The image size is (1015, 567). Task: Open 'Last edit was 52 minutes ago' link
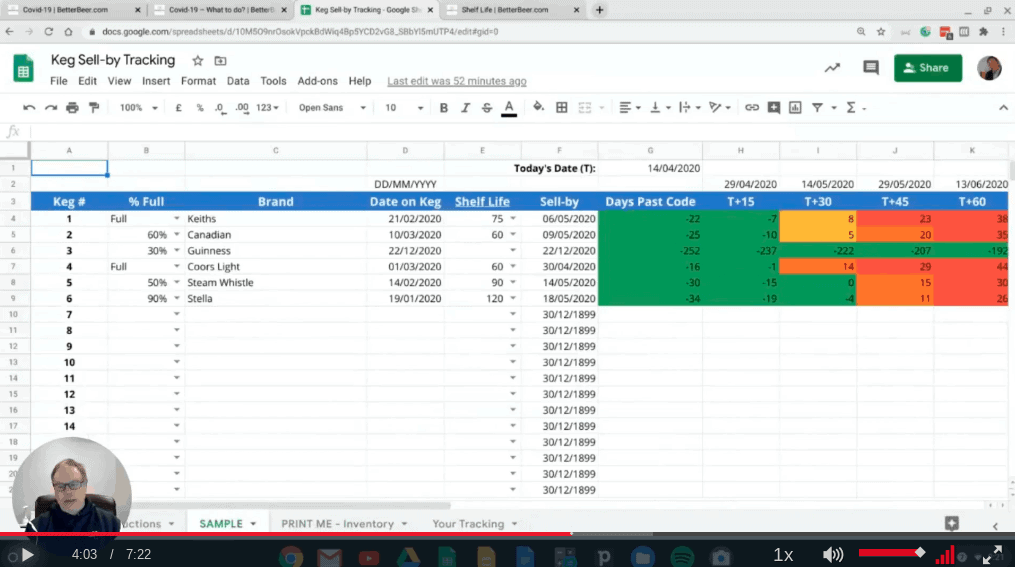point(456,81)
